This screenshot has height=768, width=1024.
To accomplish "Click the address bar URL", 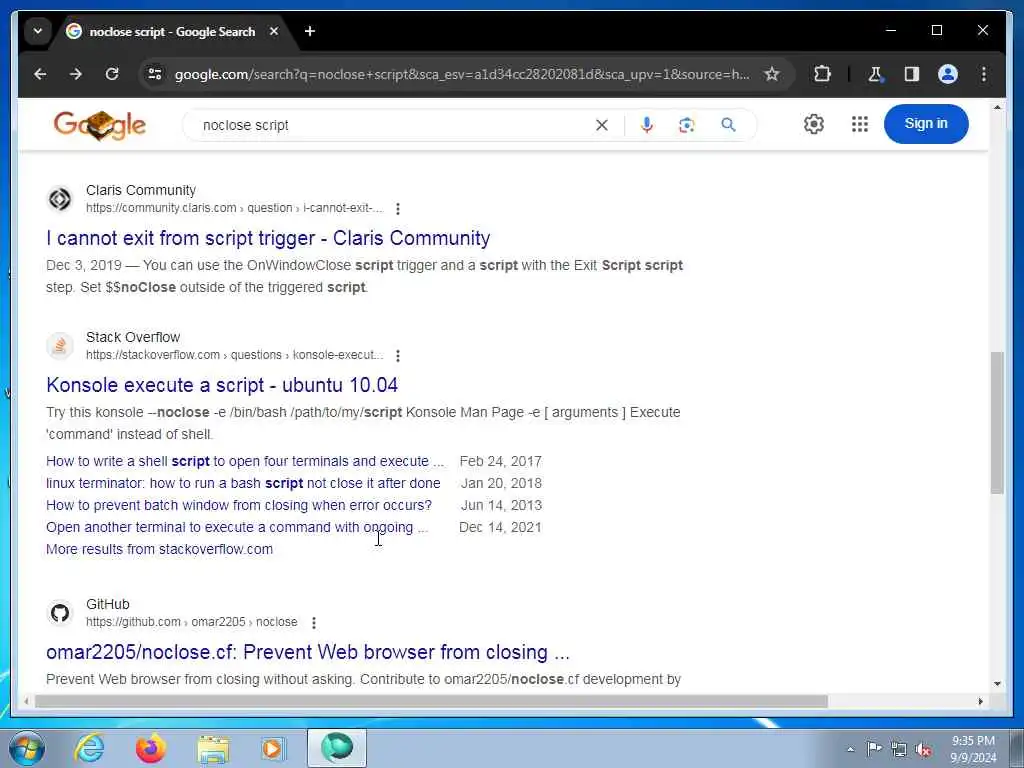I will point(462,74).
